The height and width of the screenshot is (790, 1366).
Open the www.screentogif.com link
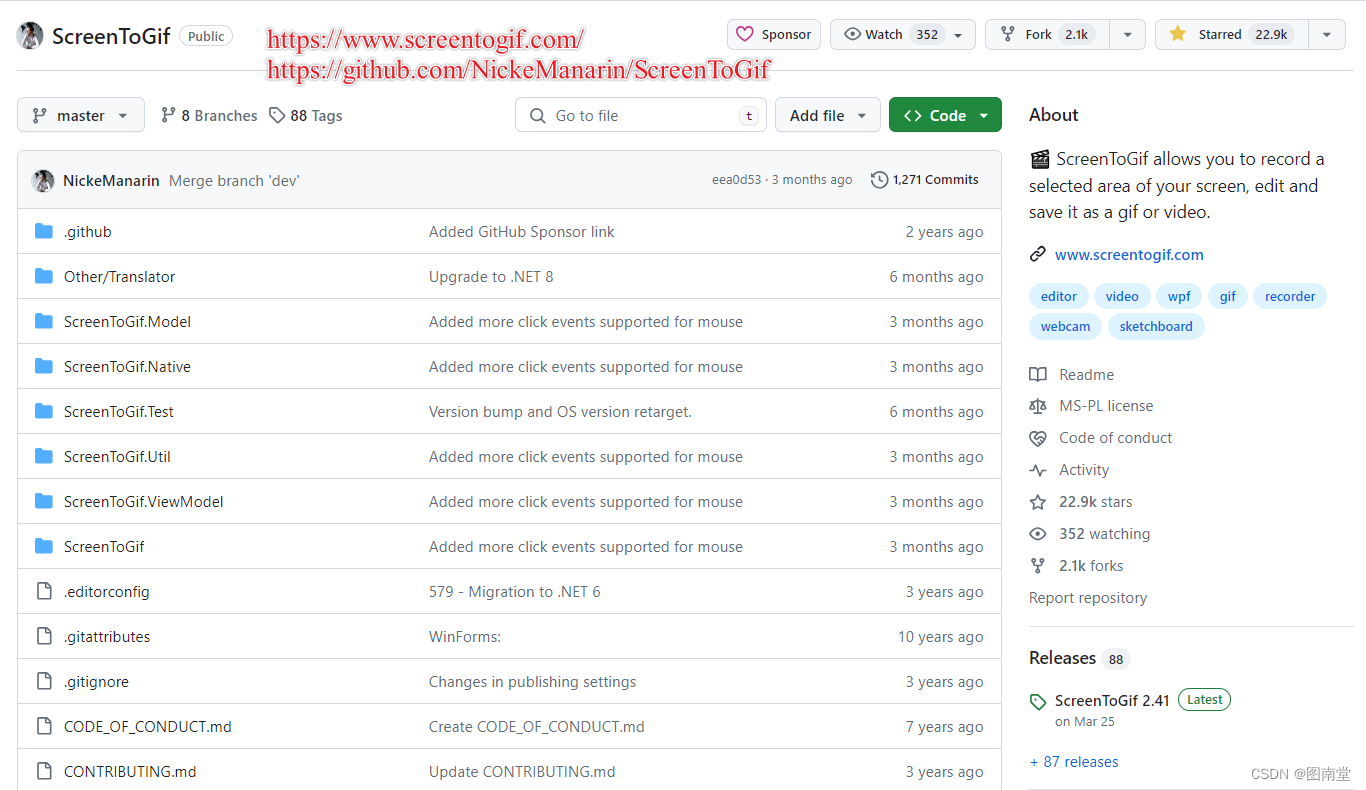pos(1129,254)
